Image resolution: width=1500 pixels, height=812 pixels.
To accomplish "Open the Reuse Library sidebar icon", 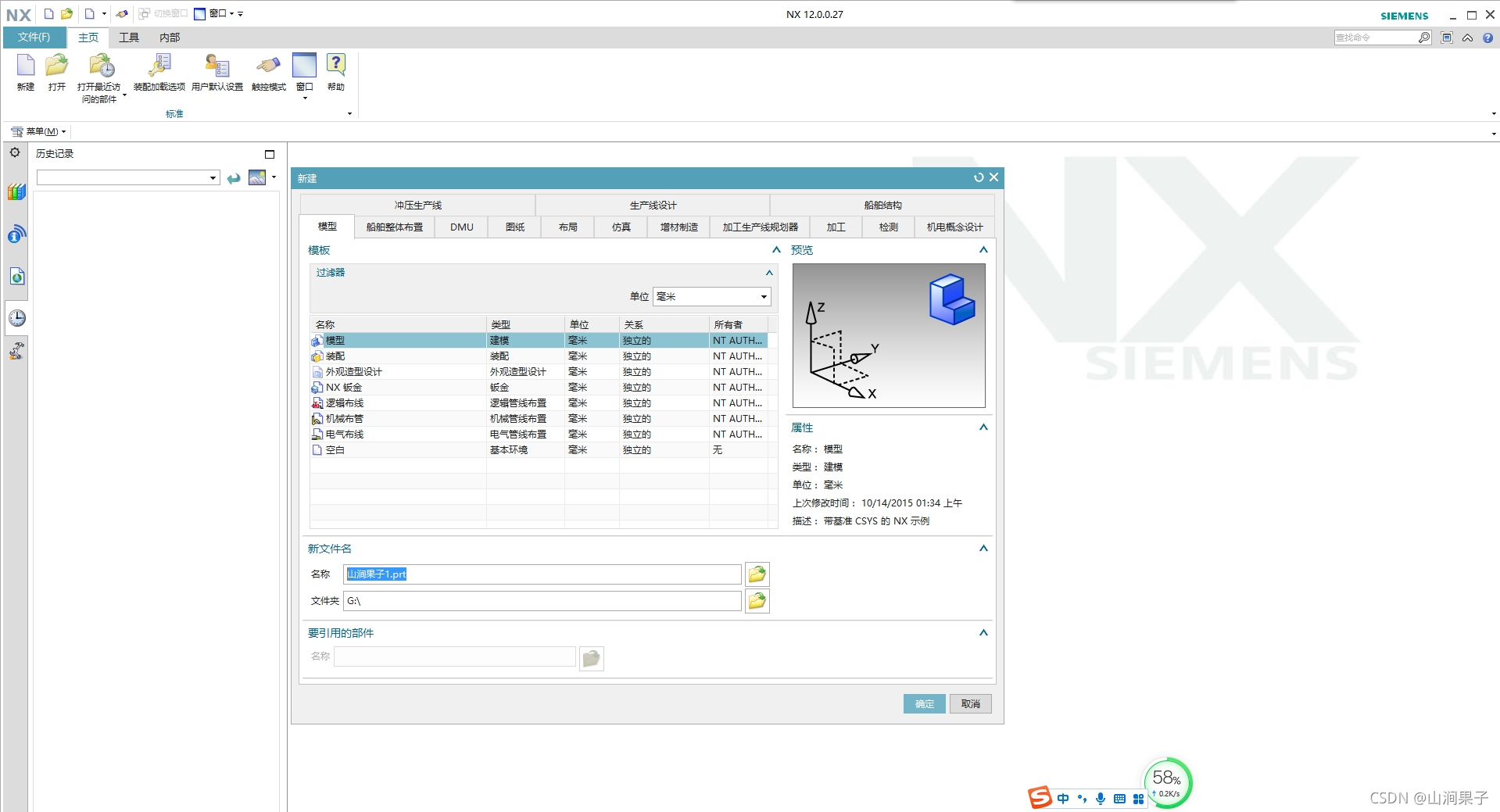I will point(17,191).
